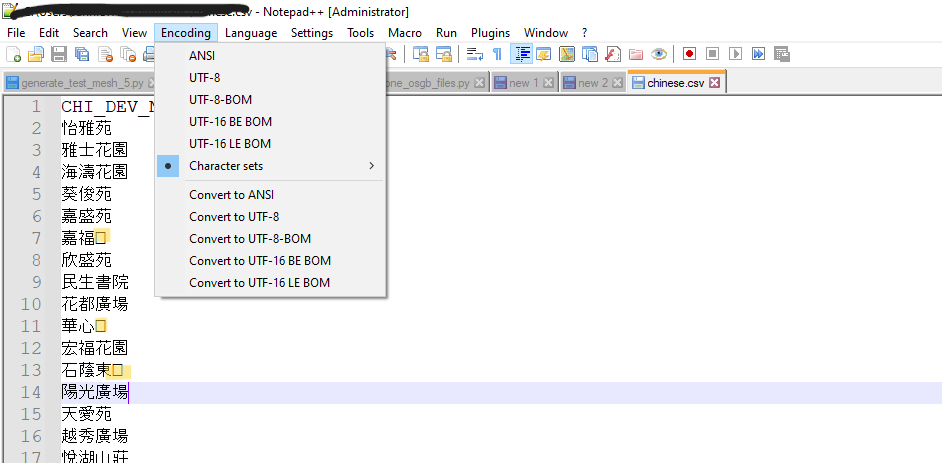
Task: Choose Convert to ANSI
Action: [270, 195]
